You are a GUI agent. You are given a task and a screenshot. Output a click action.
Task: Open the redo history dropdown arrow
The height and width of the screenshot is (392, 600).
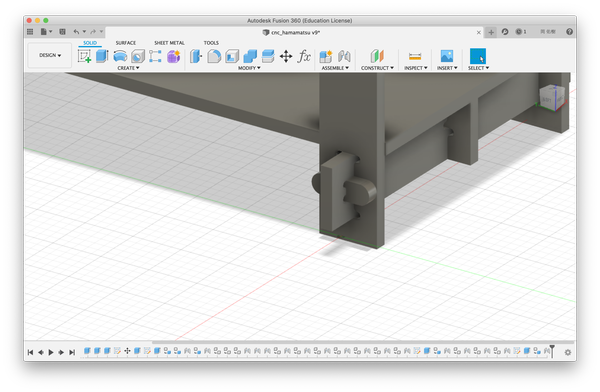point(101,32)
